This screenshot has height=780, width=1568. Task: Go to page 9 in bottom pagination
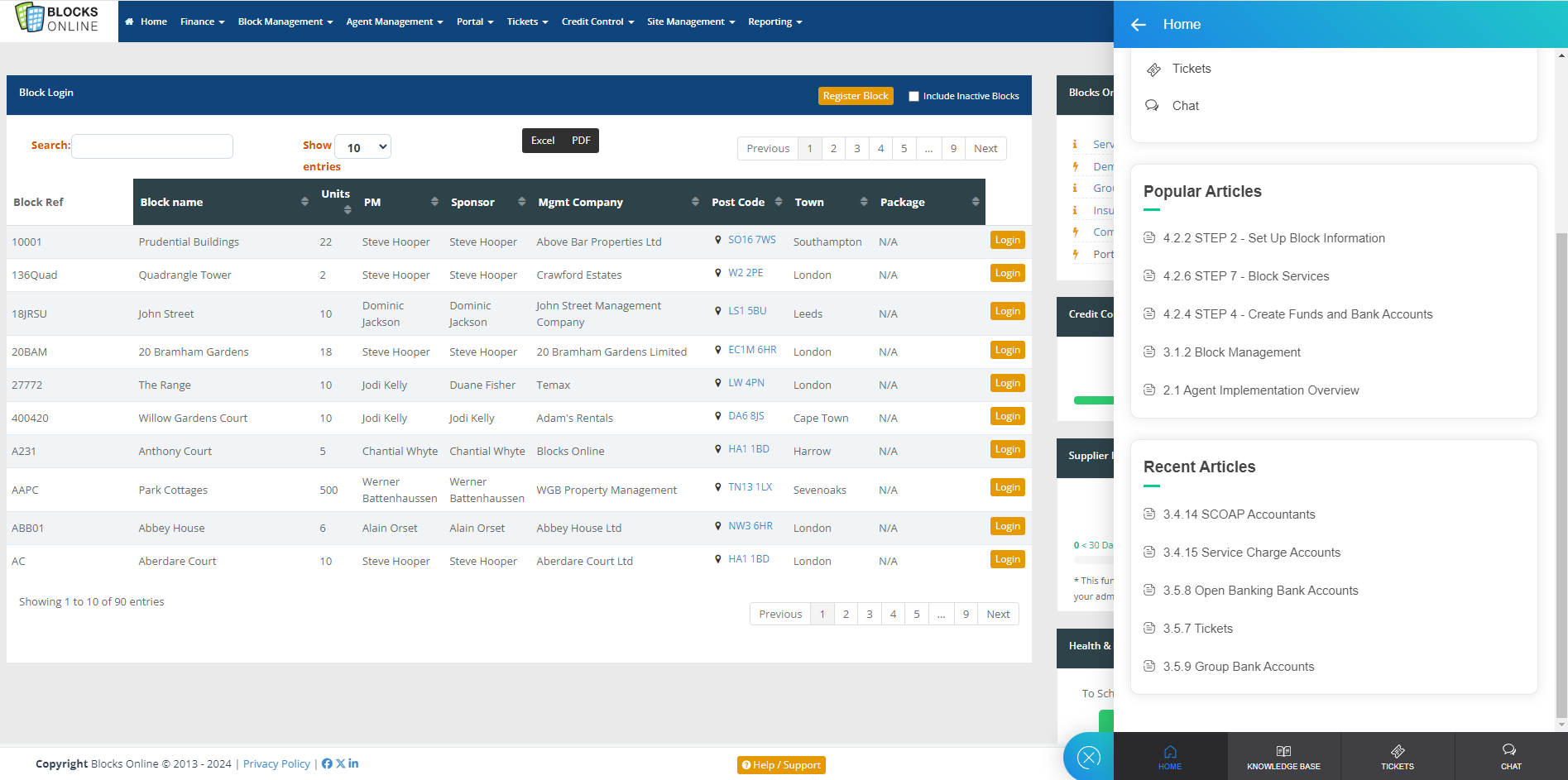tap(966, 615)
